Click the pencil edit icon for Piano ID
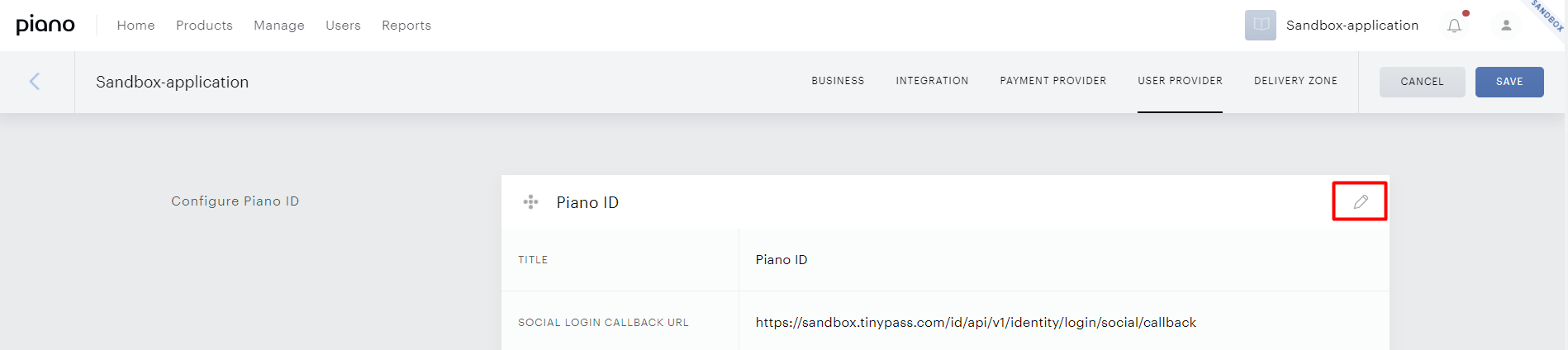1568x350 pixels. 1361,201
